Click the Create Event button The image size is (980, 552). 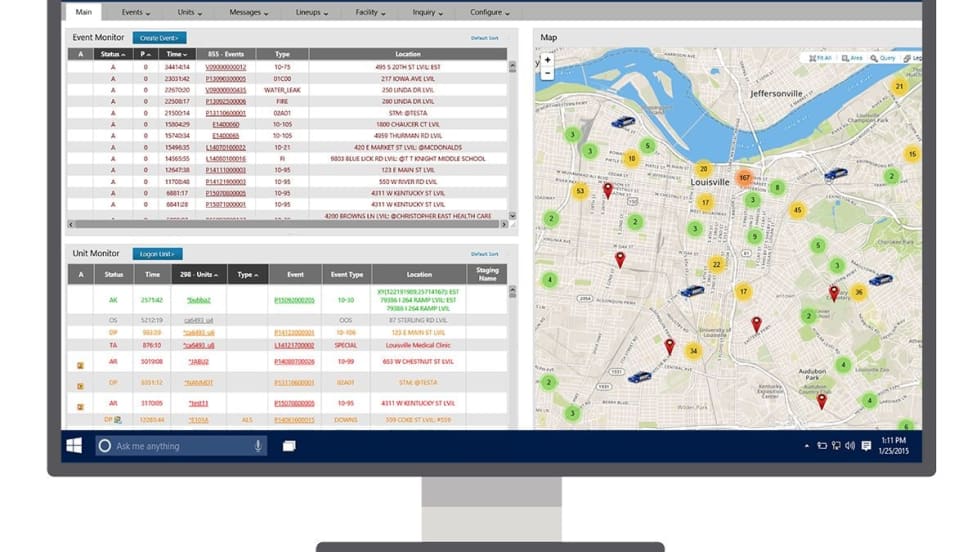coord(159,37)
